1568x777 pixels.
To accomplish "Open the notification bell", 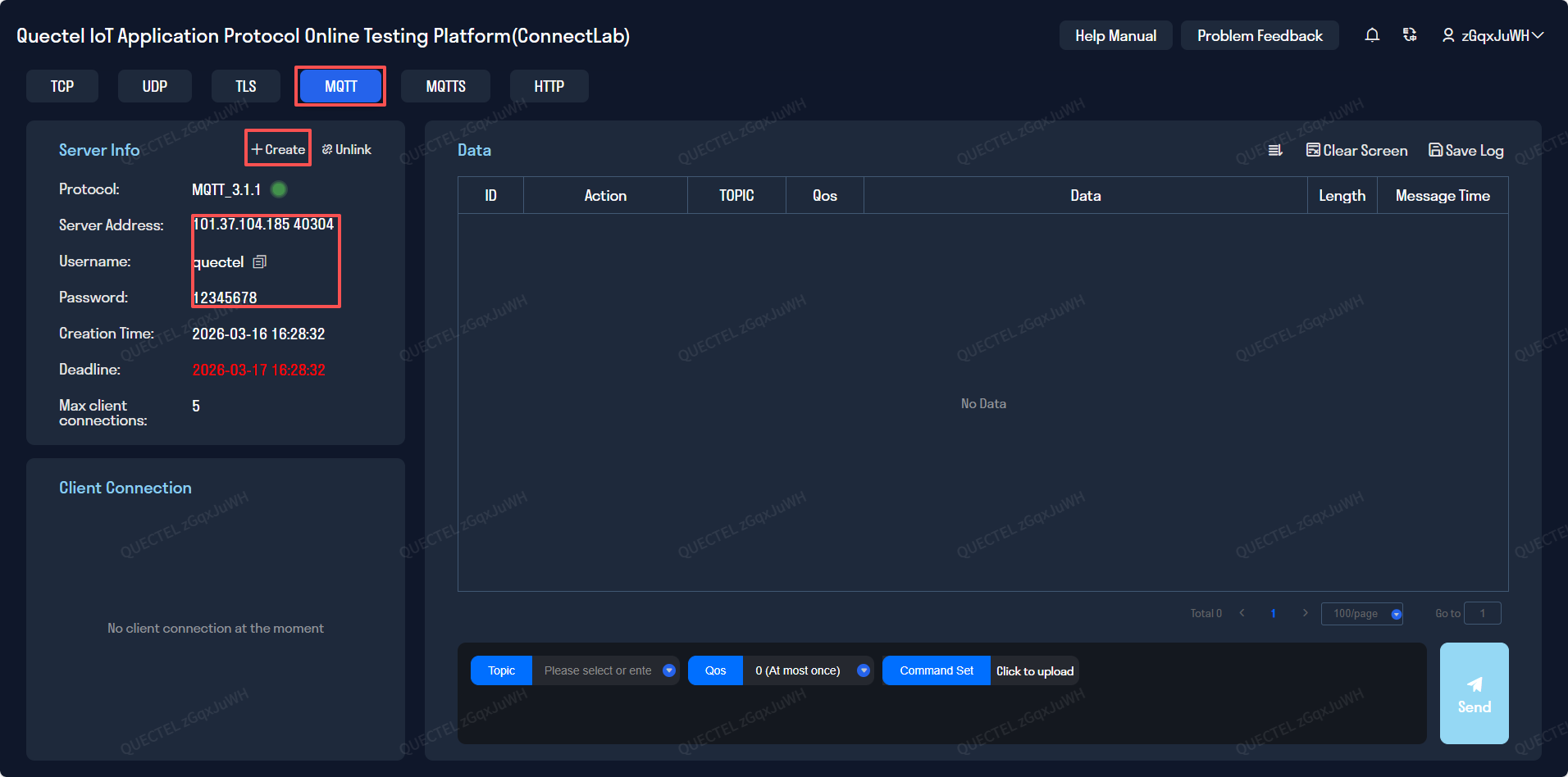I will point(1372,35).
